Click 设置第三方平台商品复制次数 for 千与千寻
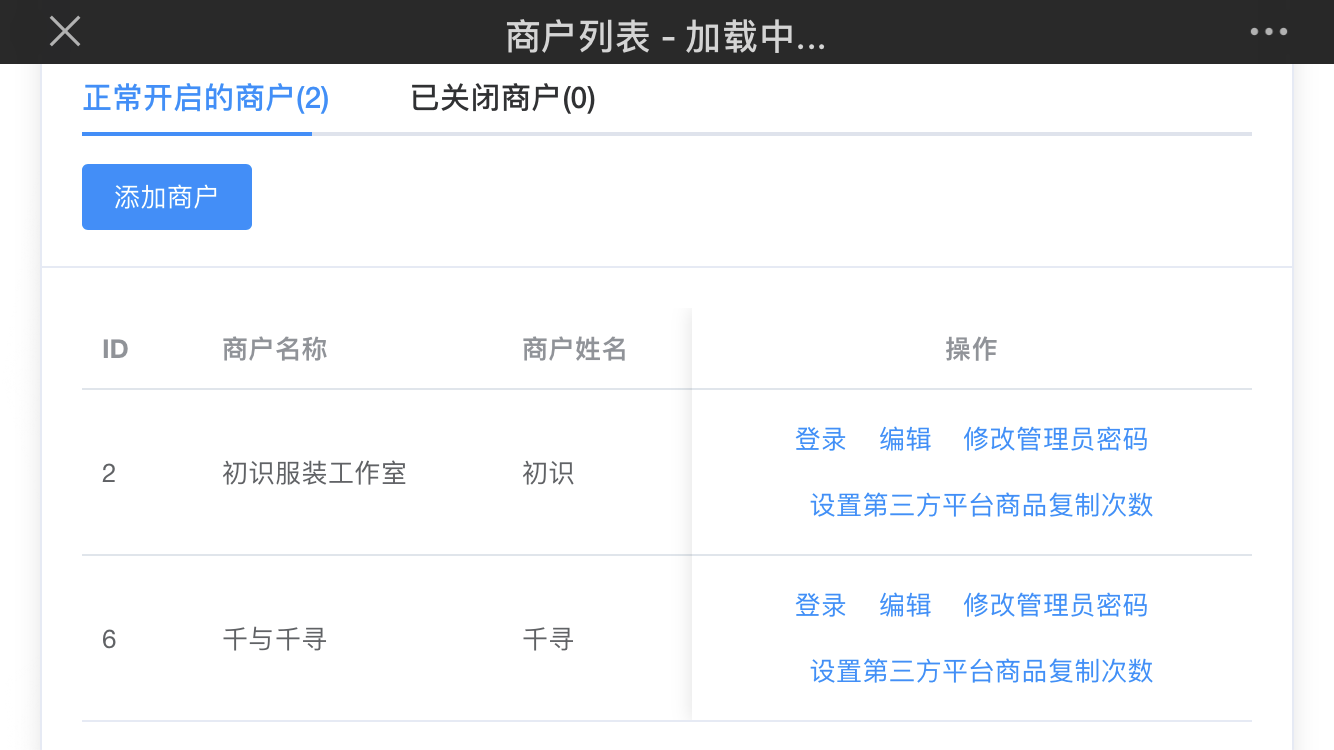The image size is (1334, 750). tap(982, 671)
